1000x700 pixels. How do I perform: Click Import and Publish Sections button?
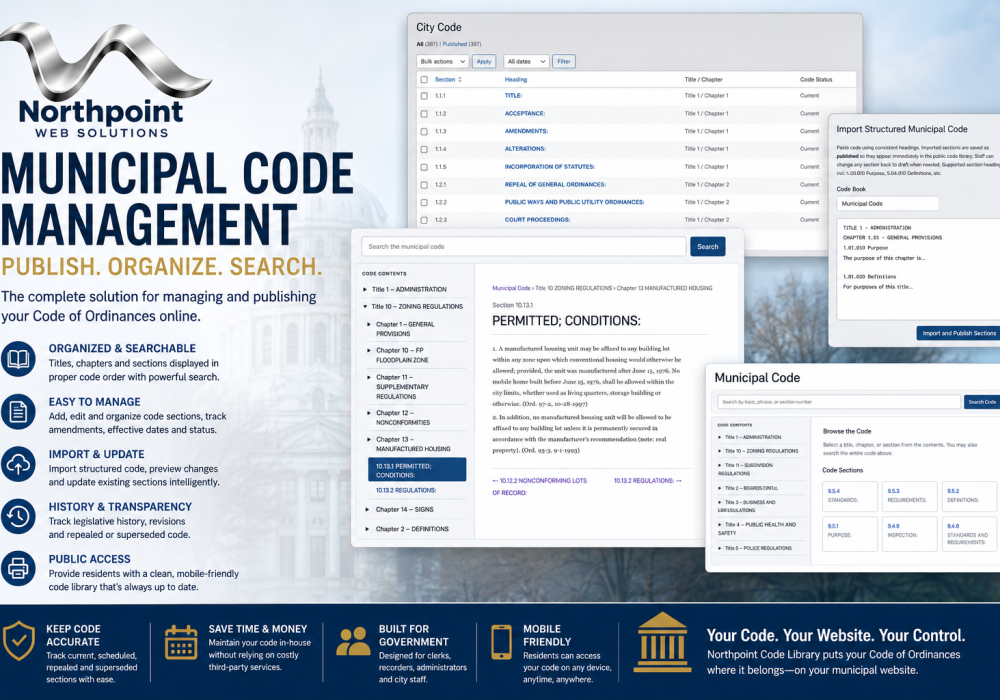959,333
